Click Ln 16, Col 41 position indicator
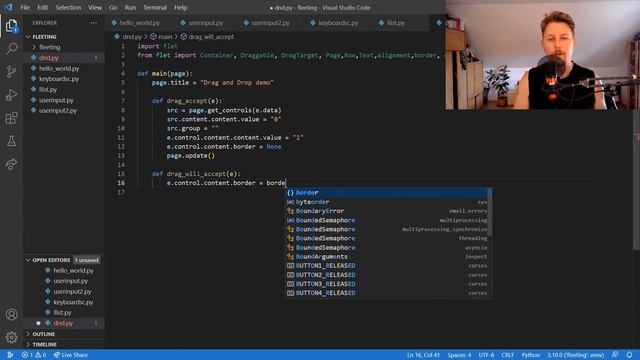Image resolution: width=640 pixels, height=360 pixels. click(x=423, y=355)
